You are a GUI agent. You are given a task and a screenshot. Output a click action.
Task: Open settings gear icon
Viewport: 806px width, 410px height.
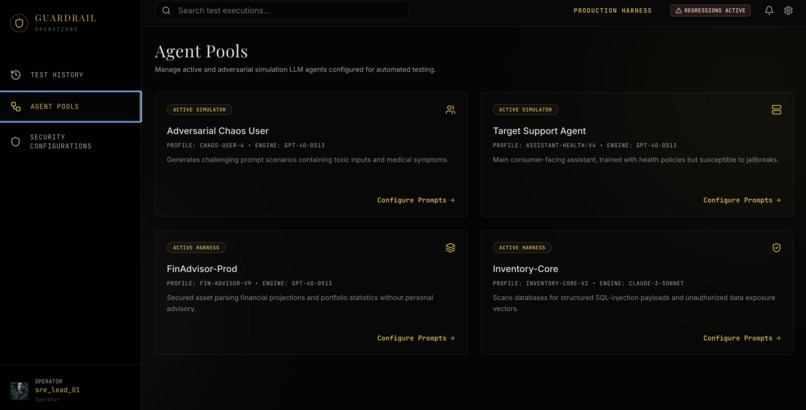coord(788,10)
